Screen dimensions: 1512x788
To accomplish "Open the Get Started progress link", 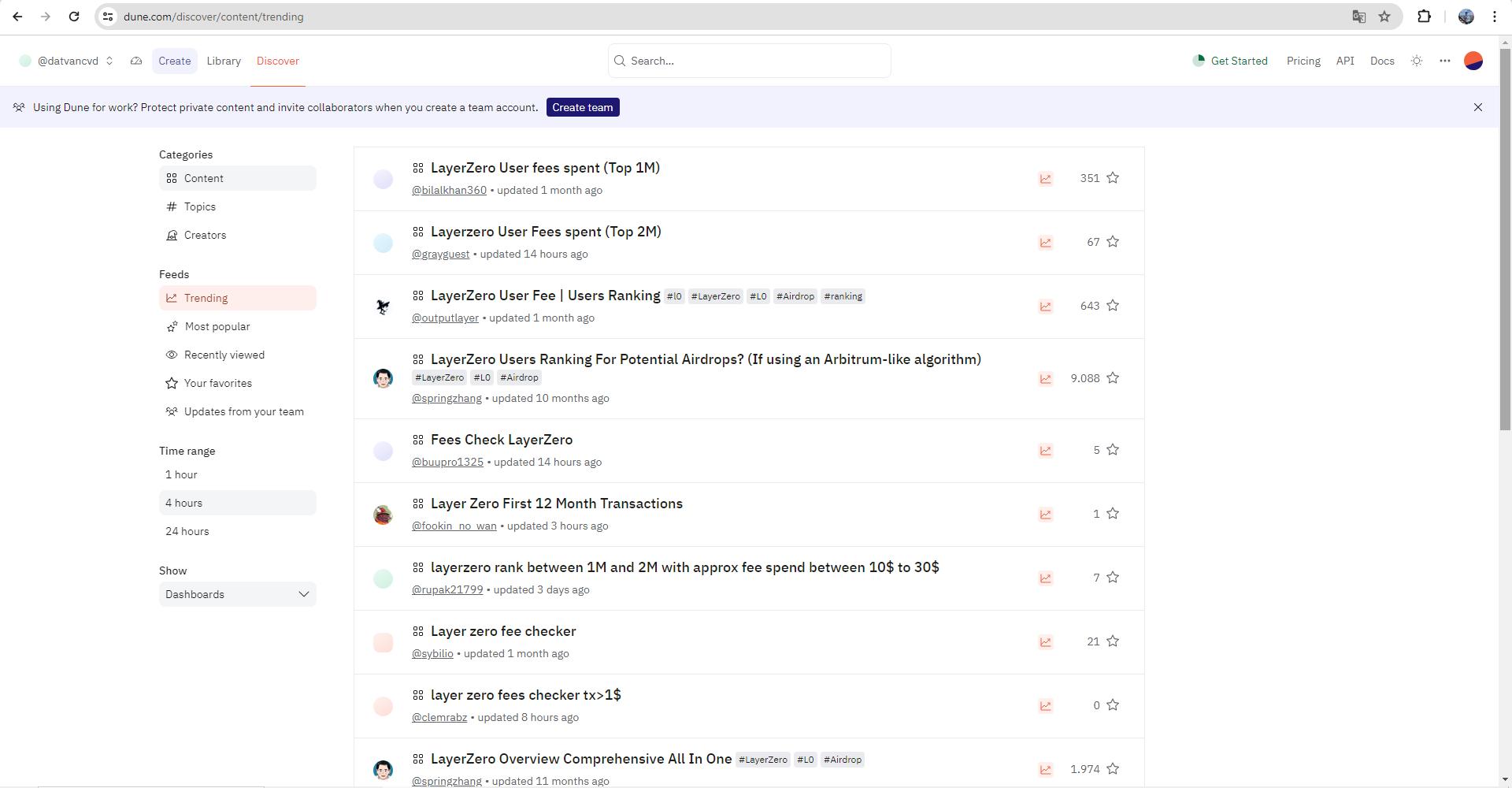I will [x=1230, y=61].
